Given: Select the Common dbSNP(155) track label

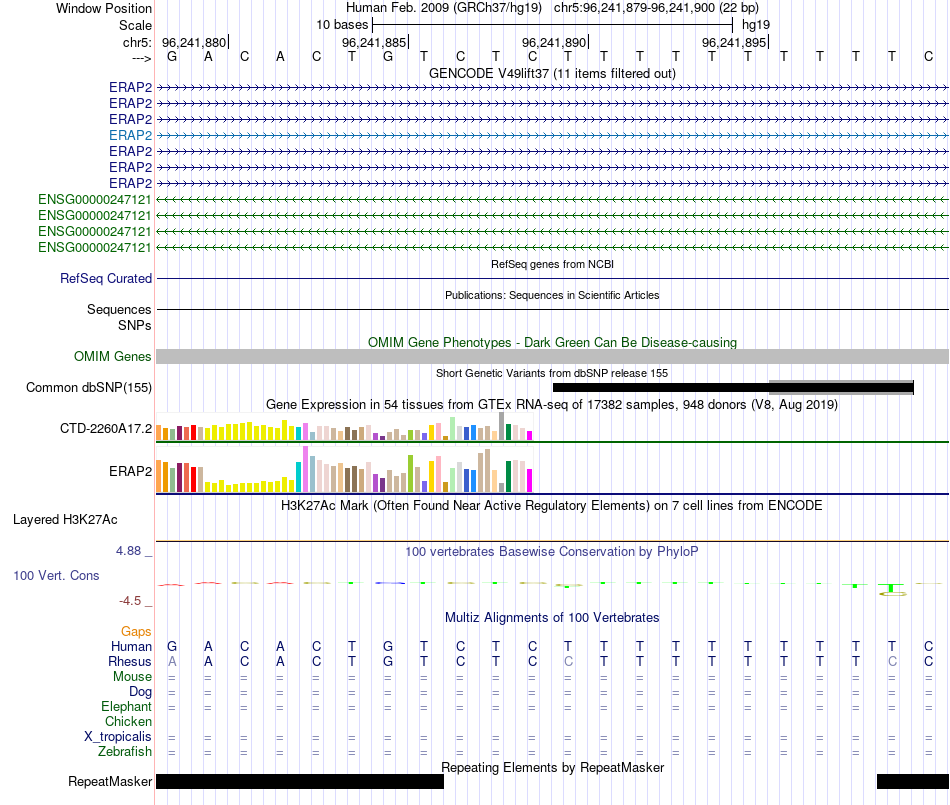Looking at the screenshot, I should [89, 388].
